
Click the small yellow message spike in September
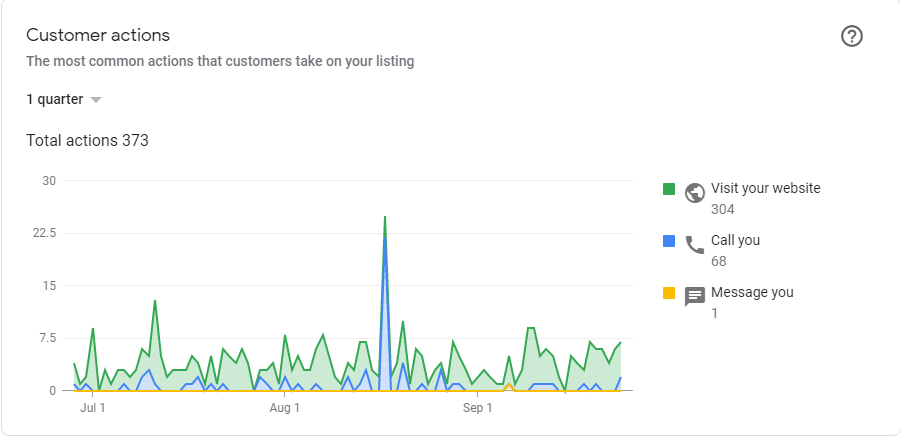pyautogui.click(x=509, y=386)
